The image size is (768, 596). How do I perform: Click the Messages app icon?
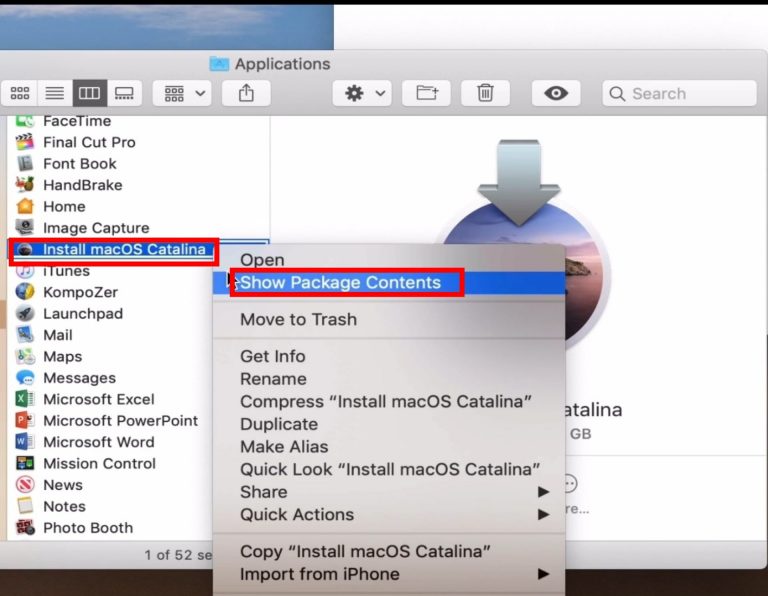pos(24,378)
